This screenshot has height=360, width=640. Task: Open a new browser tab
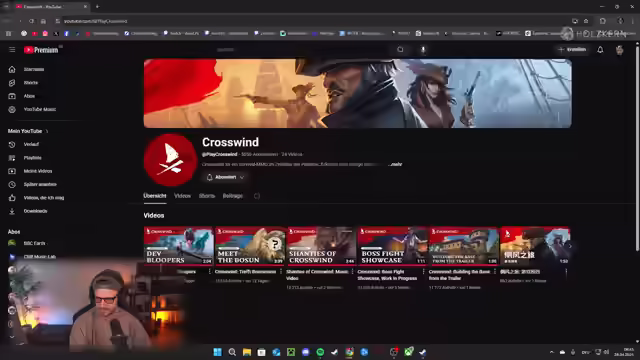[x=97, y=7]
